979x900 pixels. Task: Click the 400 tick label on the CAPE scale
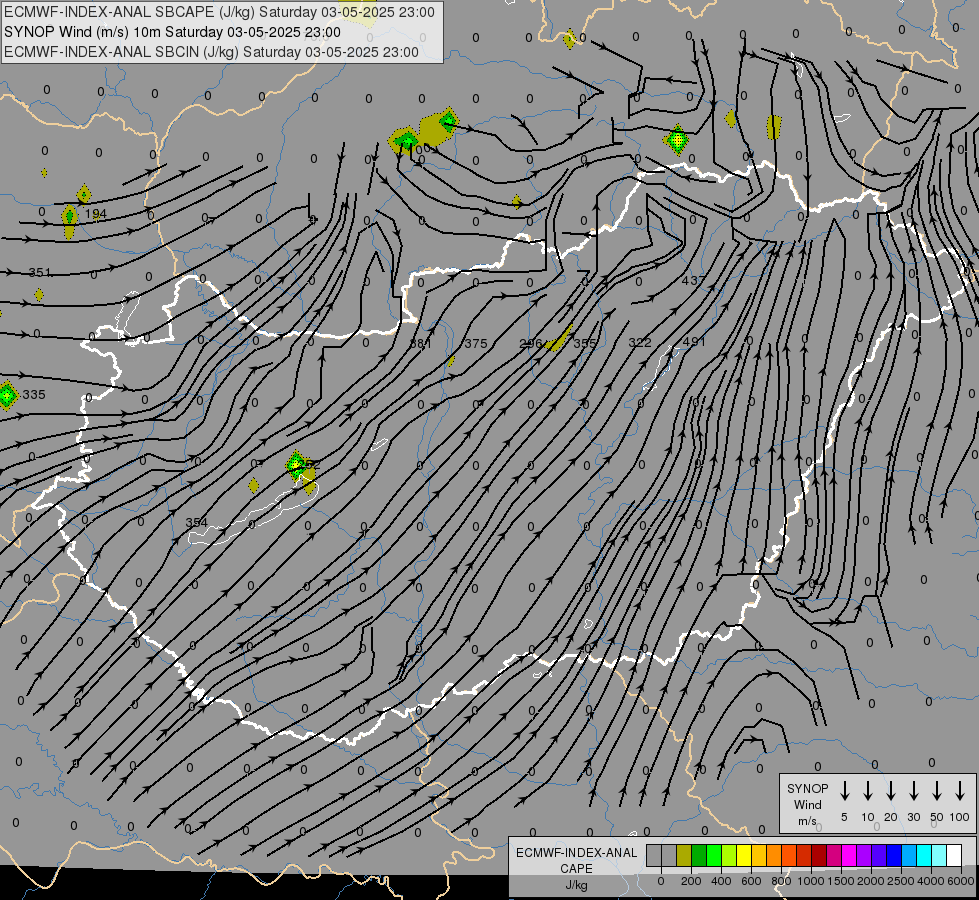pos(721,881)
